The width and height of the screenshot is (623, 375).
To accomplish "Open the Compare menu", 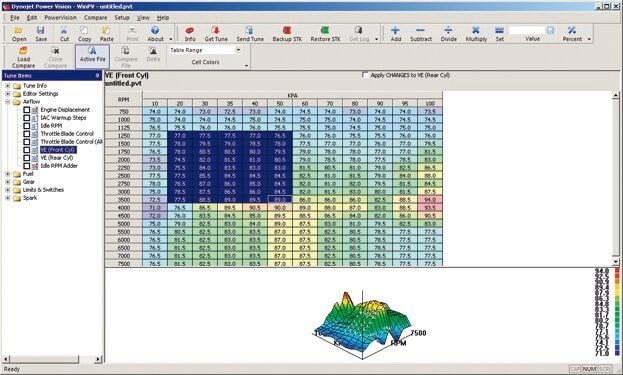I will click(x=95, y=17).
